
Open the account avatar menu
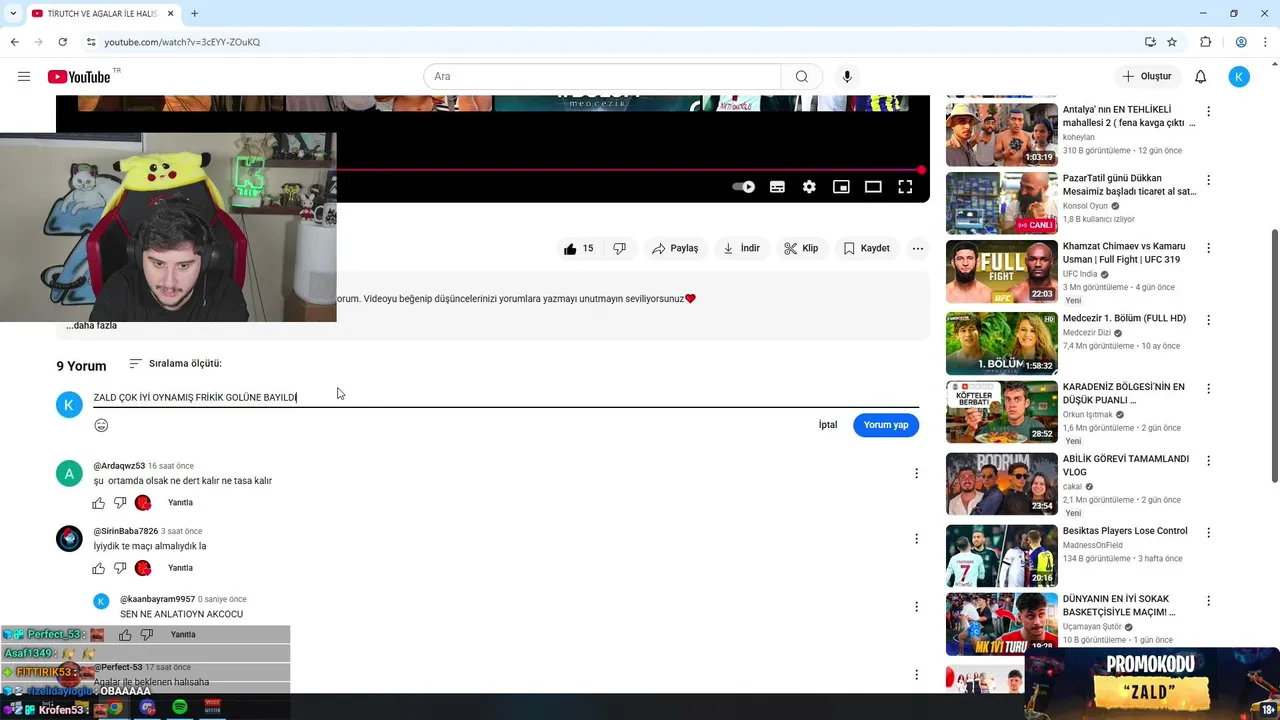click(1239, 77)
